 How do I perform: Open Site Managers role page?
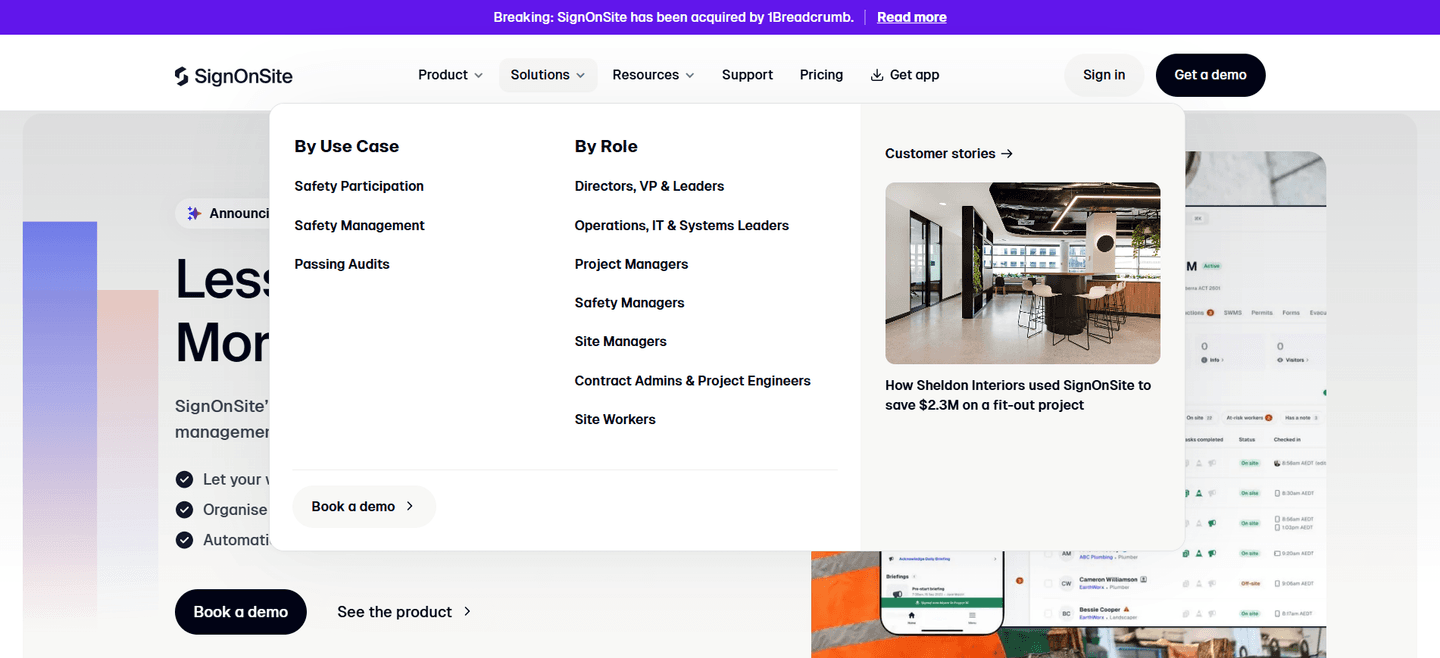620,341
